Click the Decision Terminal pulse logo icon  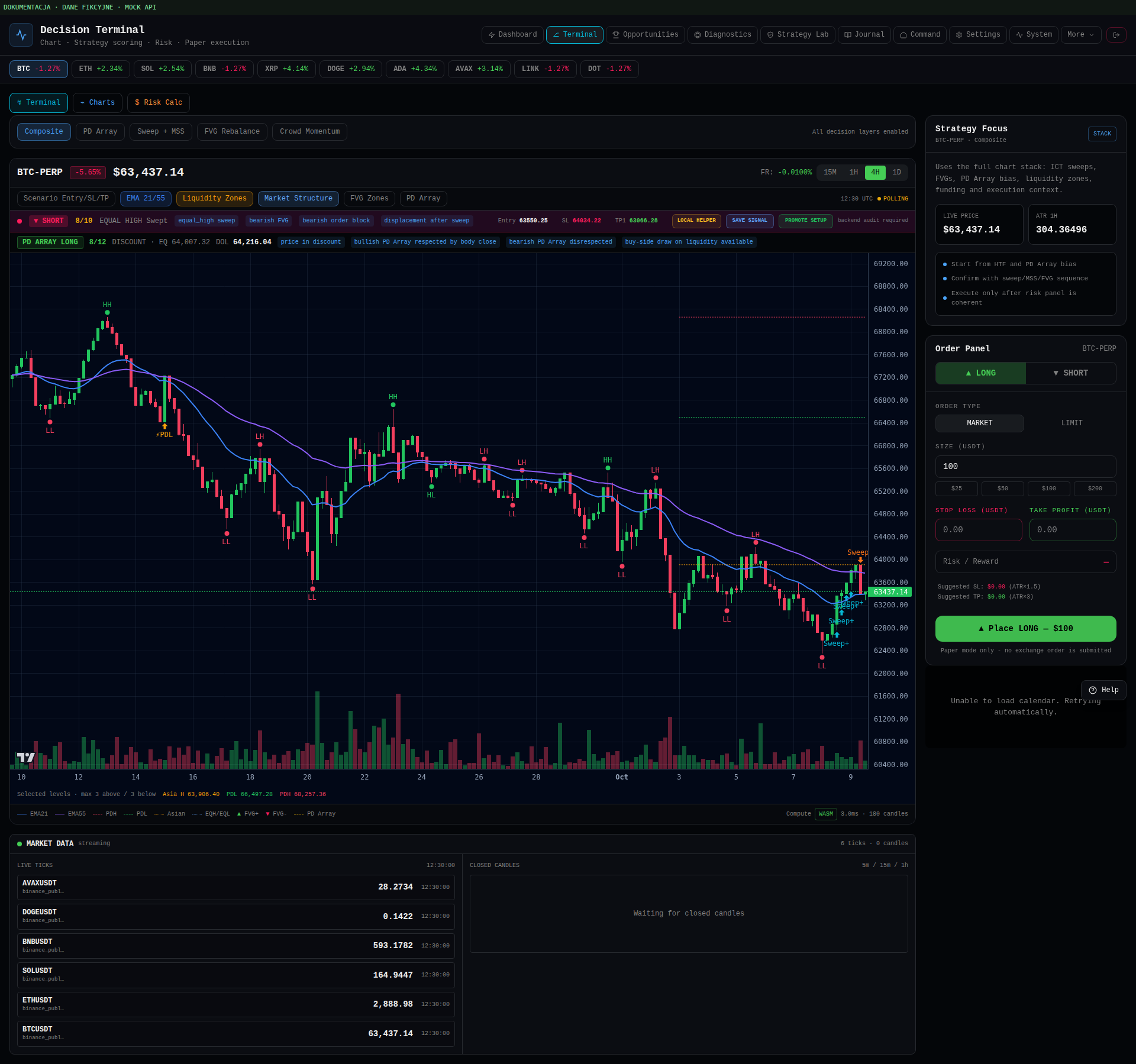21,35
